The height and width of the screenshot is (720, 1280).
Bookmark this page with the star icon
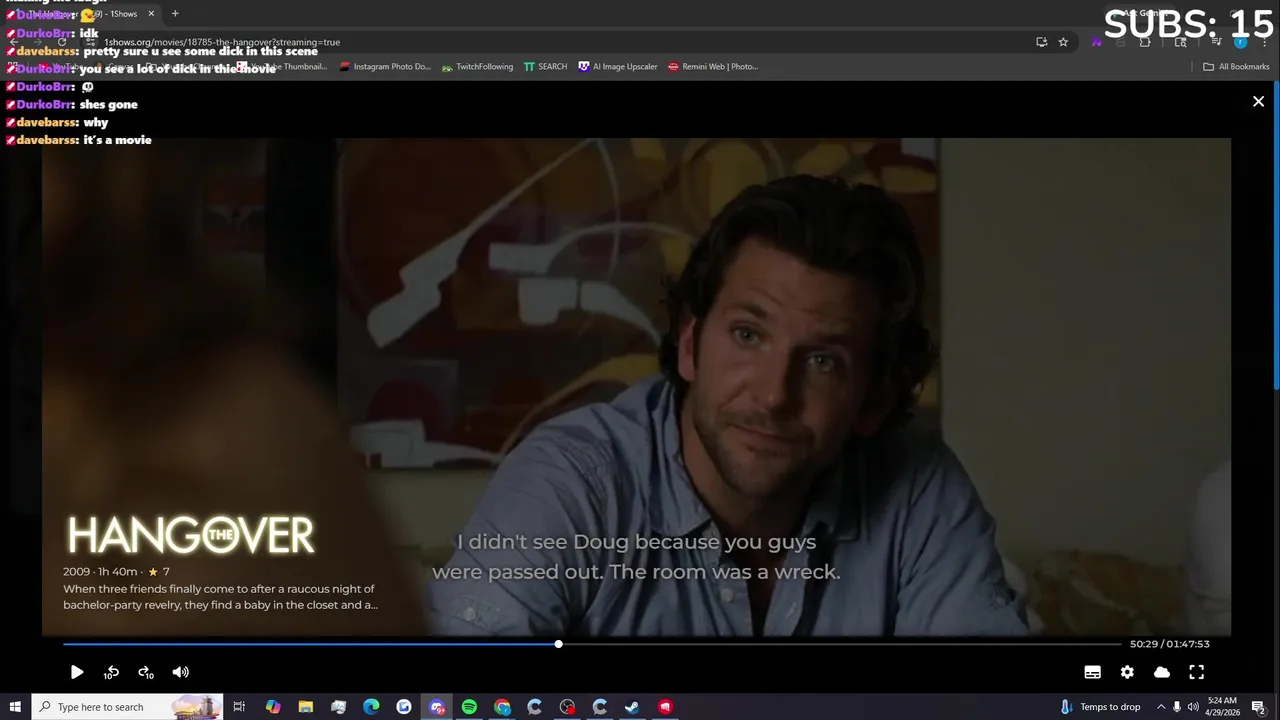pyautogui.click(x=1063, y=42)
